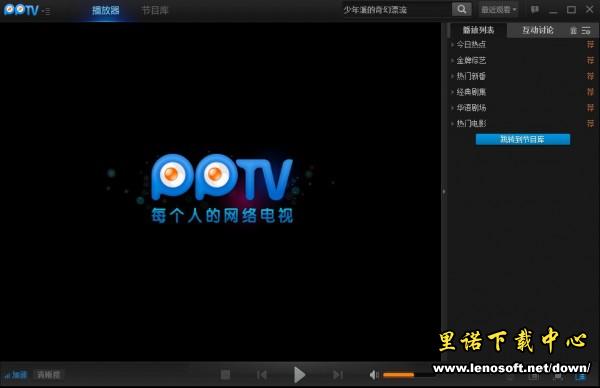Click orange 荐 badge on 热门新番 row

590,76
